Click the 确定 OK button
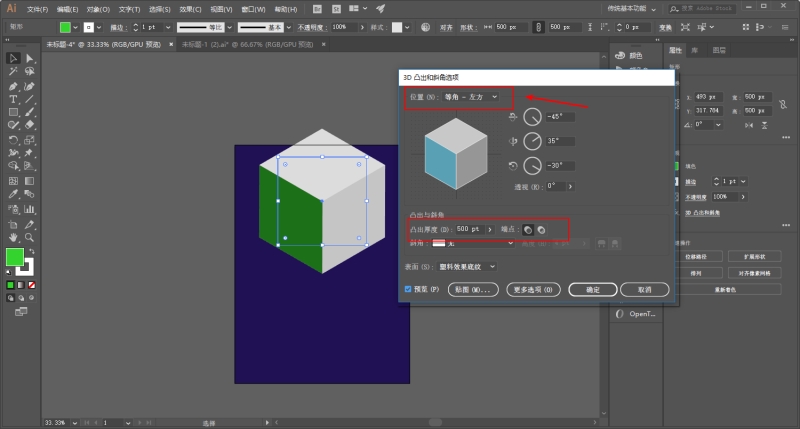This screenshot has width=800, height=429. (593, 290)
